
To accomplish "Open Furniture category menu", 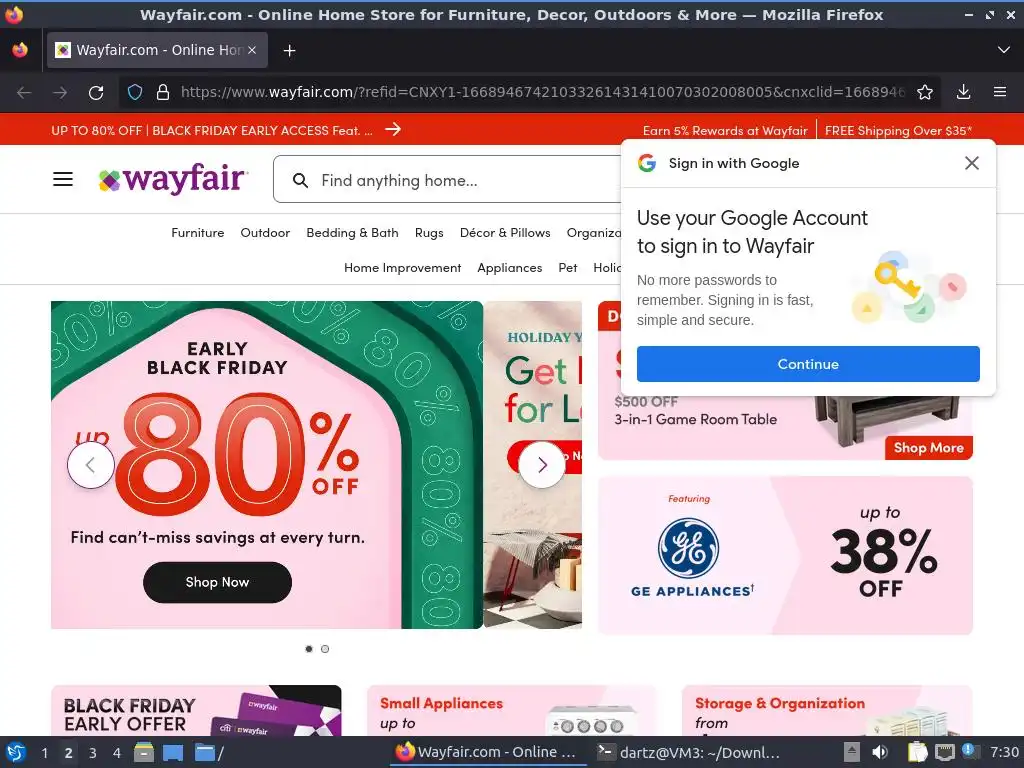I will click(x=197, y=232).
